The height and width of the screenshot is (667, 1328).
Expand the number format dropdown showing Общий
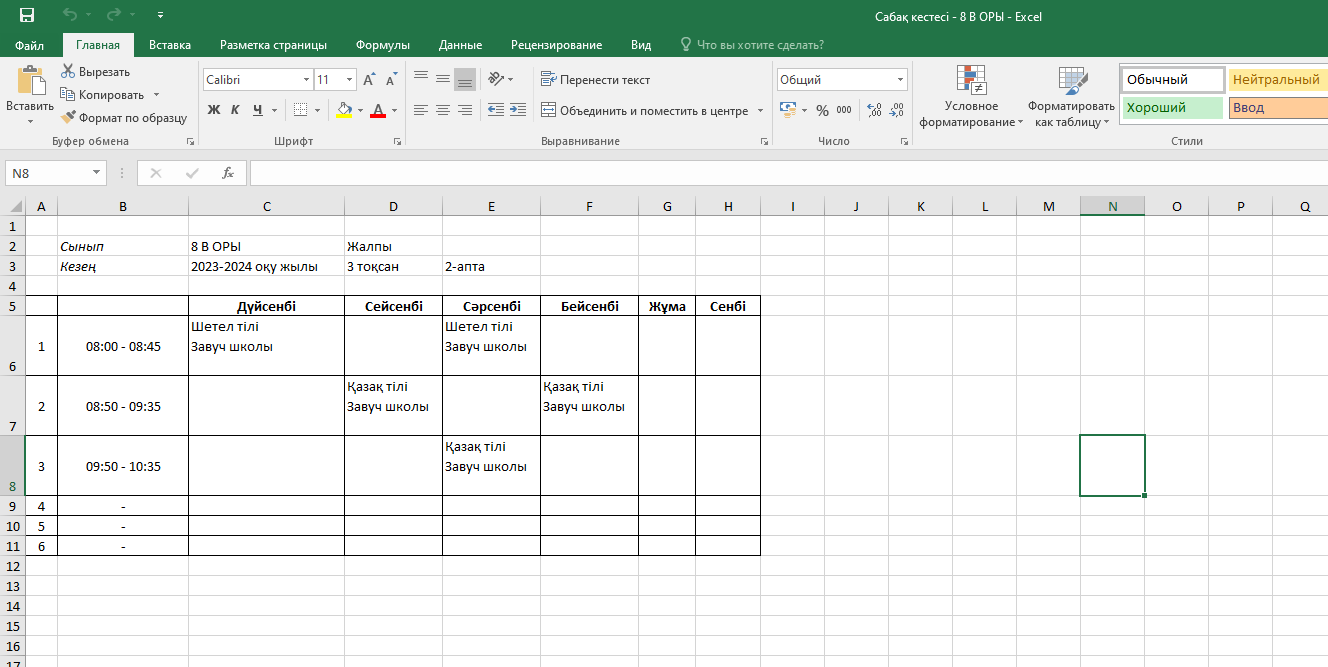pyautogui.click(x=900, y=80)
